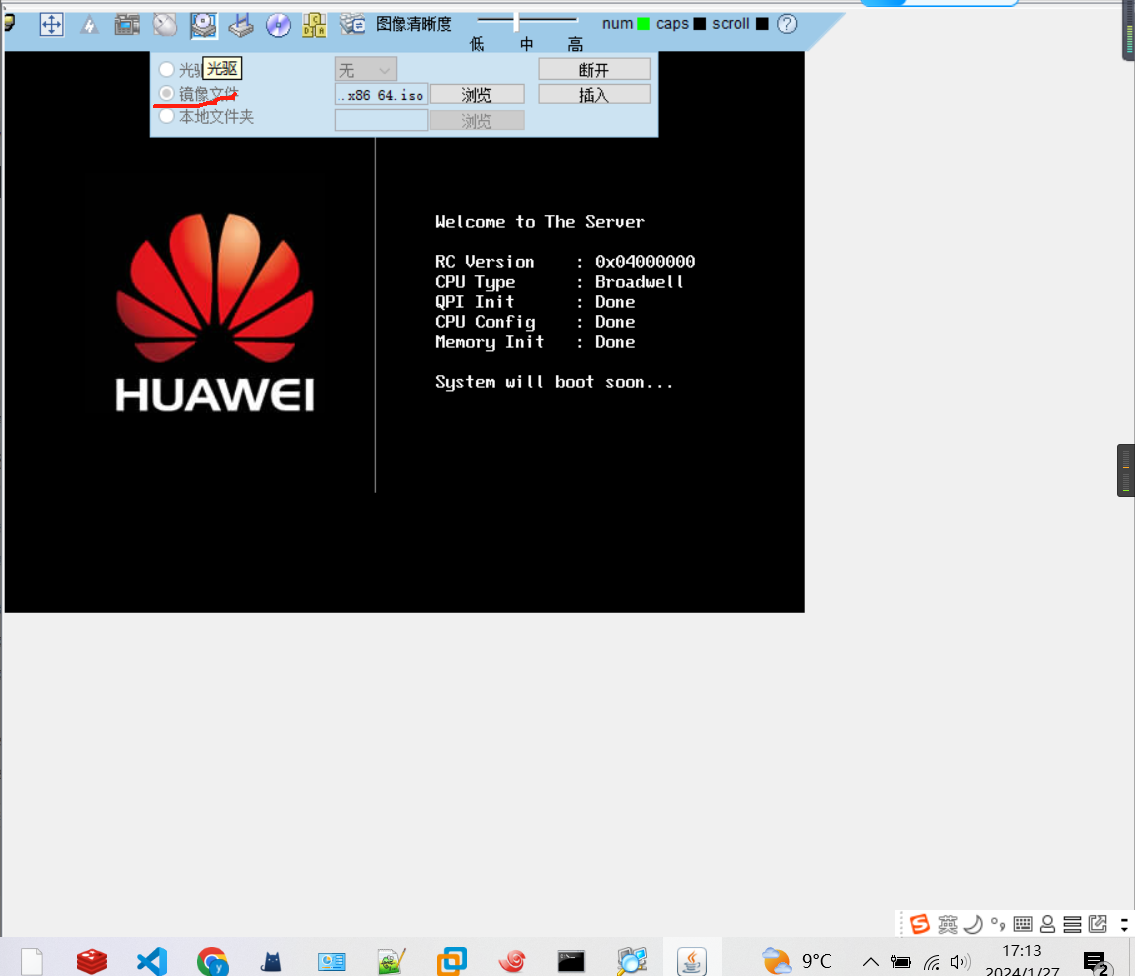Click the volume speaker tray icon

point(960,962)
